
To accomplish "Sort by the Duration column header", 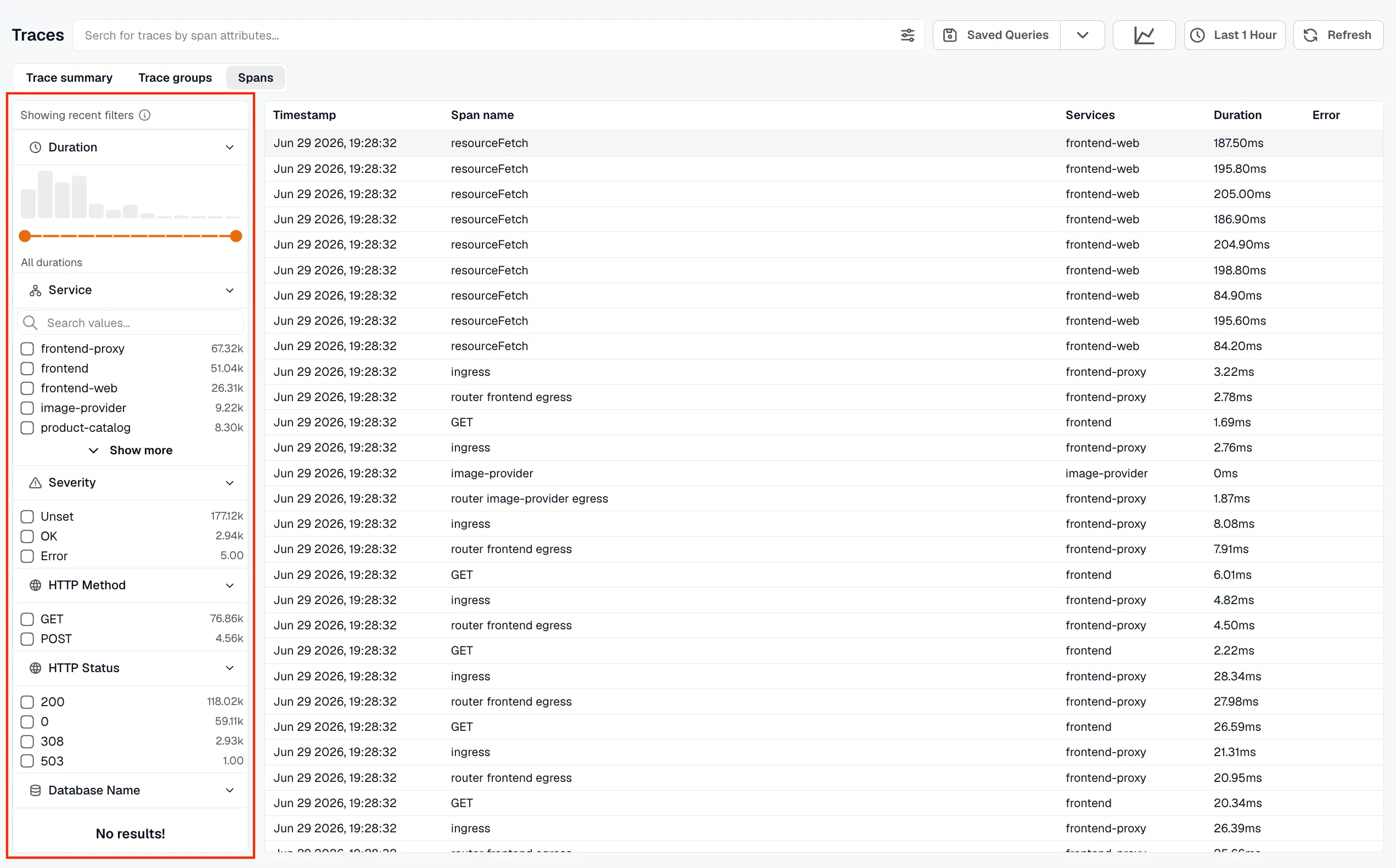I will pyautogui.click(x=1237, y=115).
